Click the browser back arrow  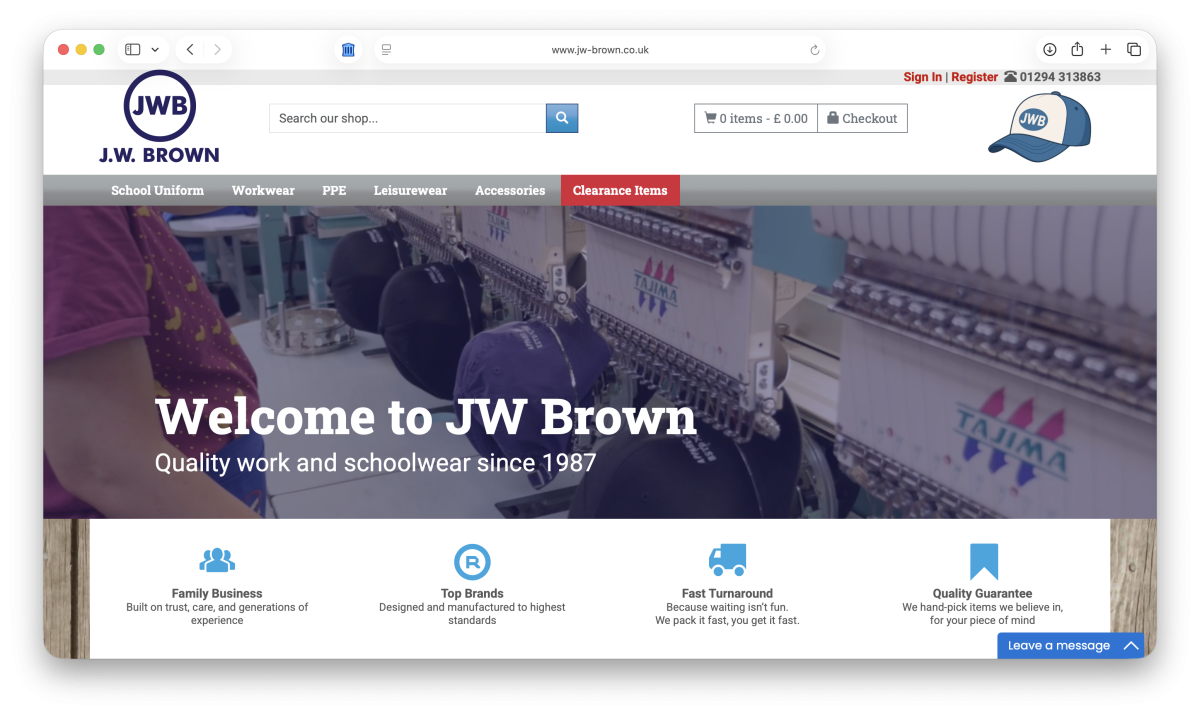click(189, 48)
